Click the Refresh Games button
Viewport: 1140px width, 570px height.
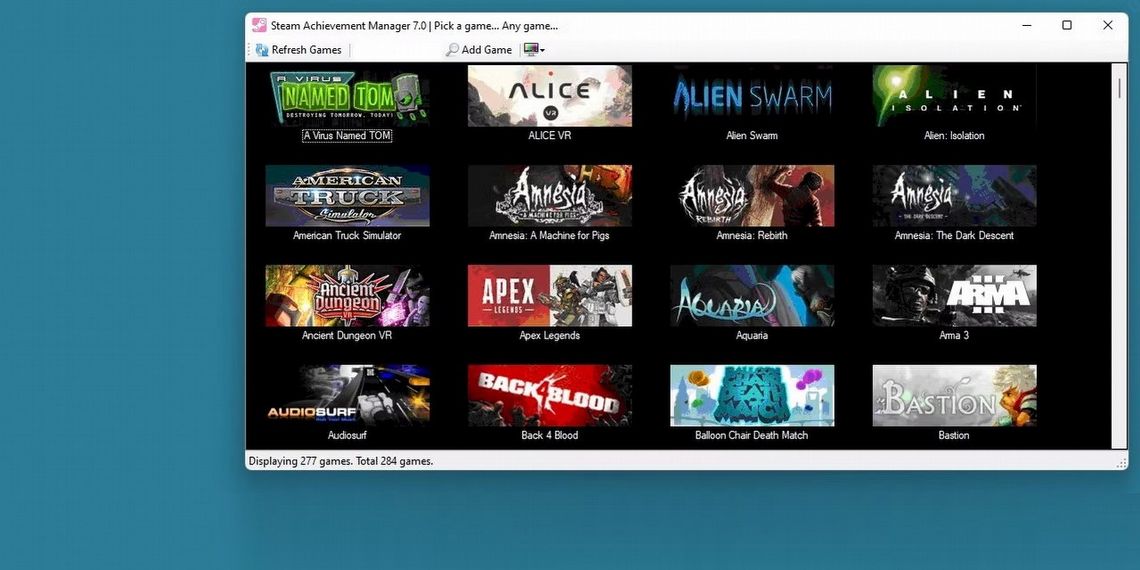click(x=299, y=49)
